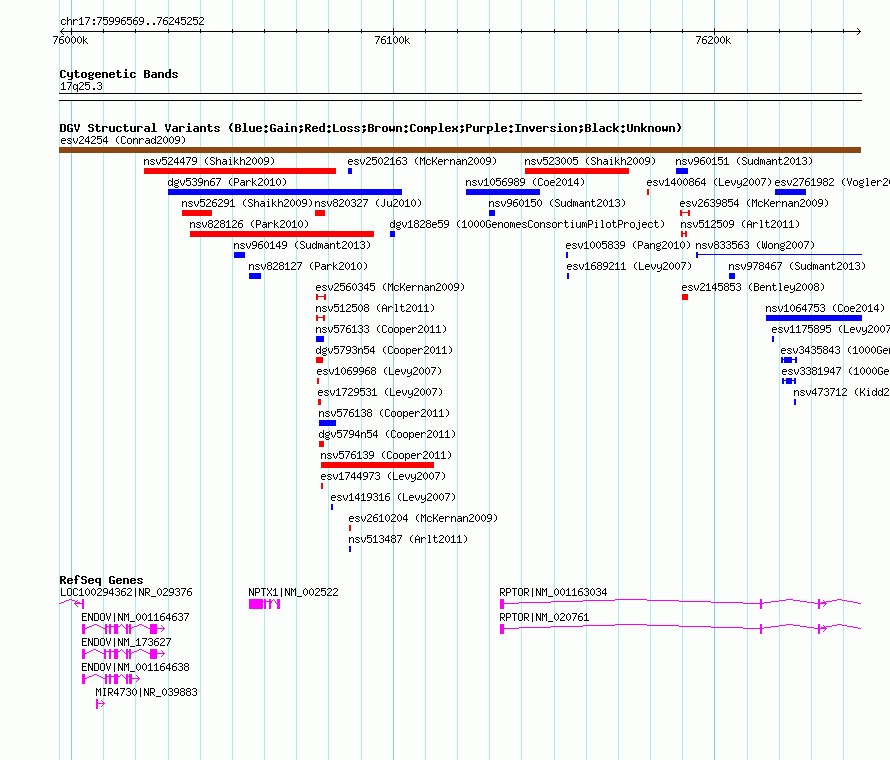This screenshot has height=760, width=890.
Task: Select the blue nsv1064753 gain bar
Action: tap(813, 318)
